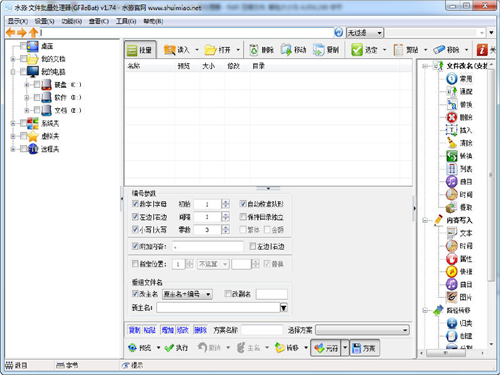Click the yellow open folder icon
This screenshot has width=500, height=375.
(211, 50)
